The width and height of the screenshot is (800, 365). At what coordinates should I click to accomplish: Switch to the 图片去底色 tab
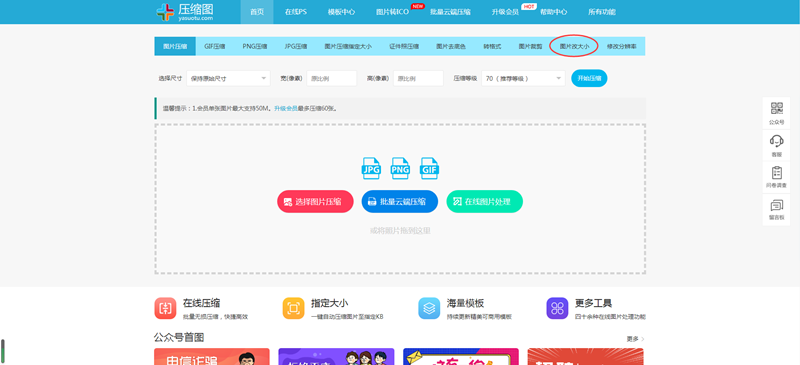pos(451,46)
